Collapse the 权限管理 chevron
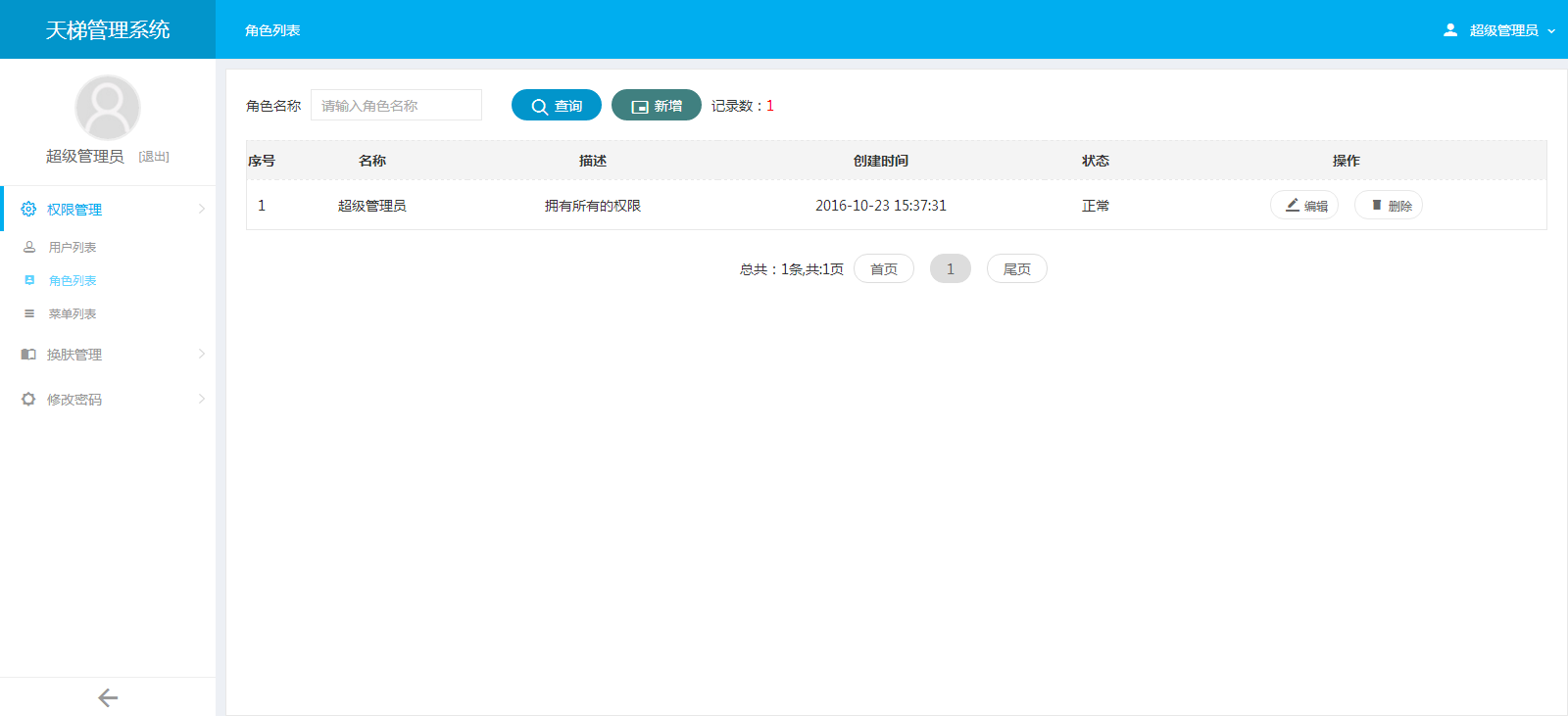This screenshot has height=716, width=1568. (202, 209)
